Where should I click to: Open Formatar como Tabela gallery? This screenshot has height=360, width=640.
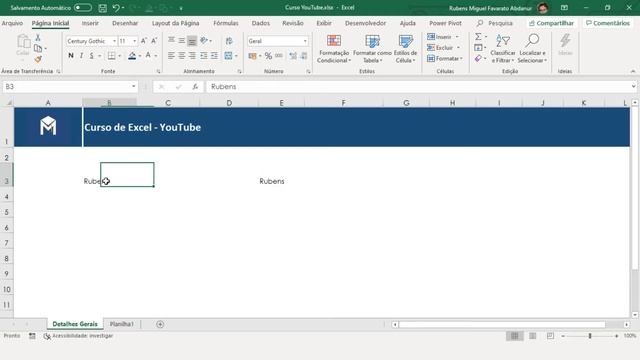tap(372, 49)
